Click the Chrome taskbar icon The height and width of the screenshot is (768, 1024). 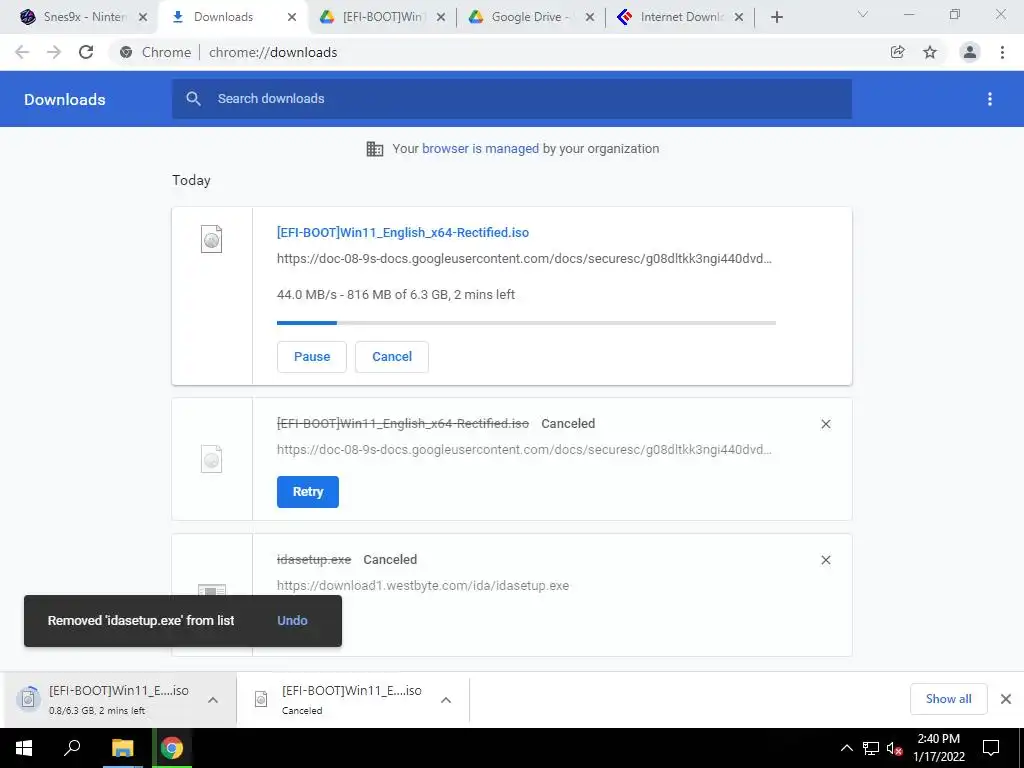pyautogui.click(x=172, y=748)
